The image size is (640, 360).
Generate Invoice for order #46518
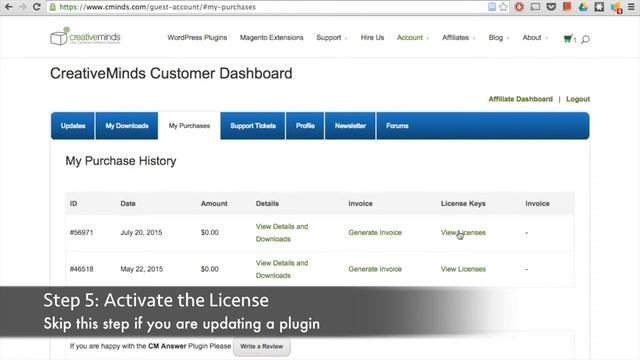pos(375,269)
